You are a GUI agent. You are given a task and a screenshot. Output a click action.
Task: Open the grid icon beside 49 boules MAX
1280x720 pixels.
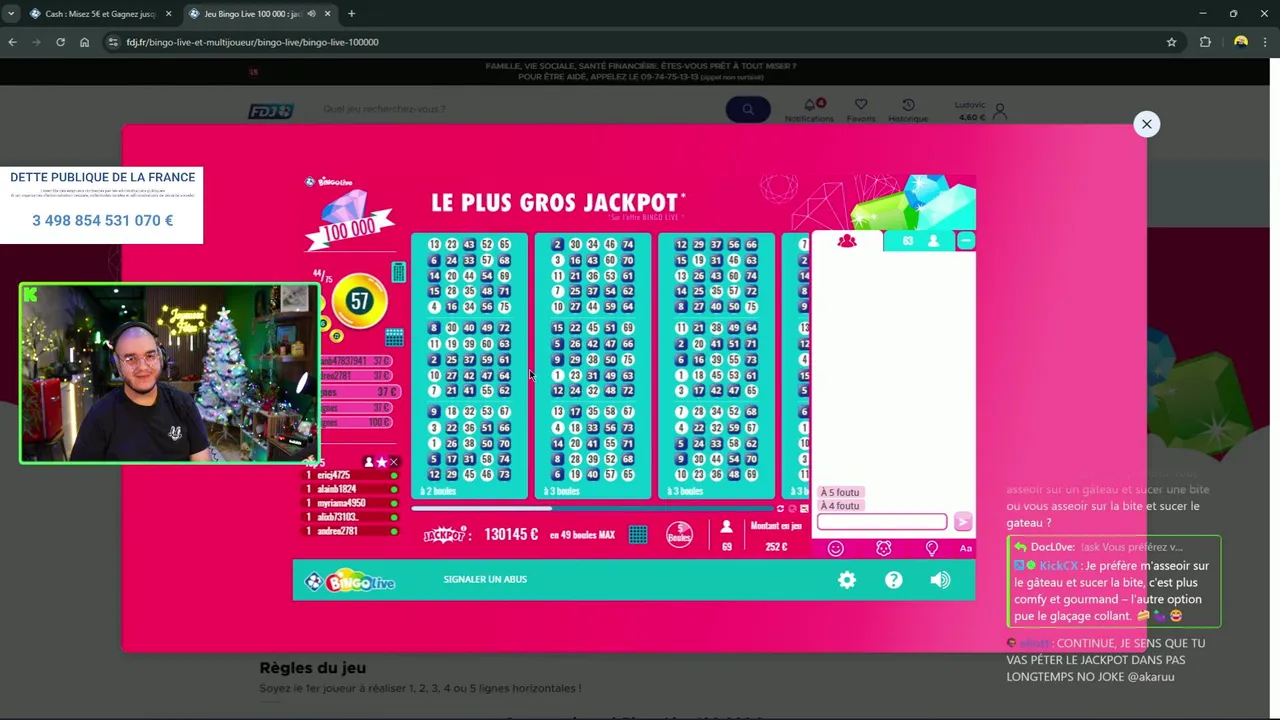point(638,535)
